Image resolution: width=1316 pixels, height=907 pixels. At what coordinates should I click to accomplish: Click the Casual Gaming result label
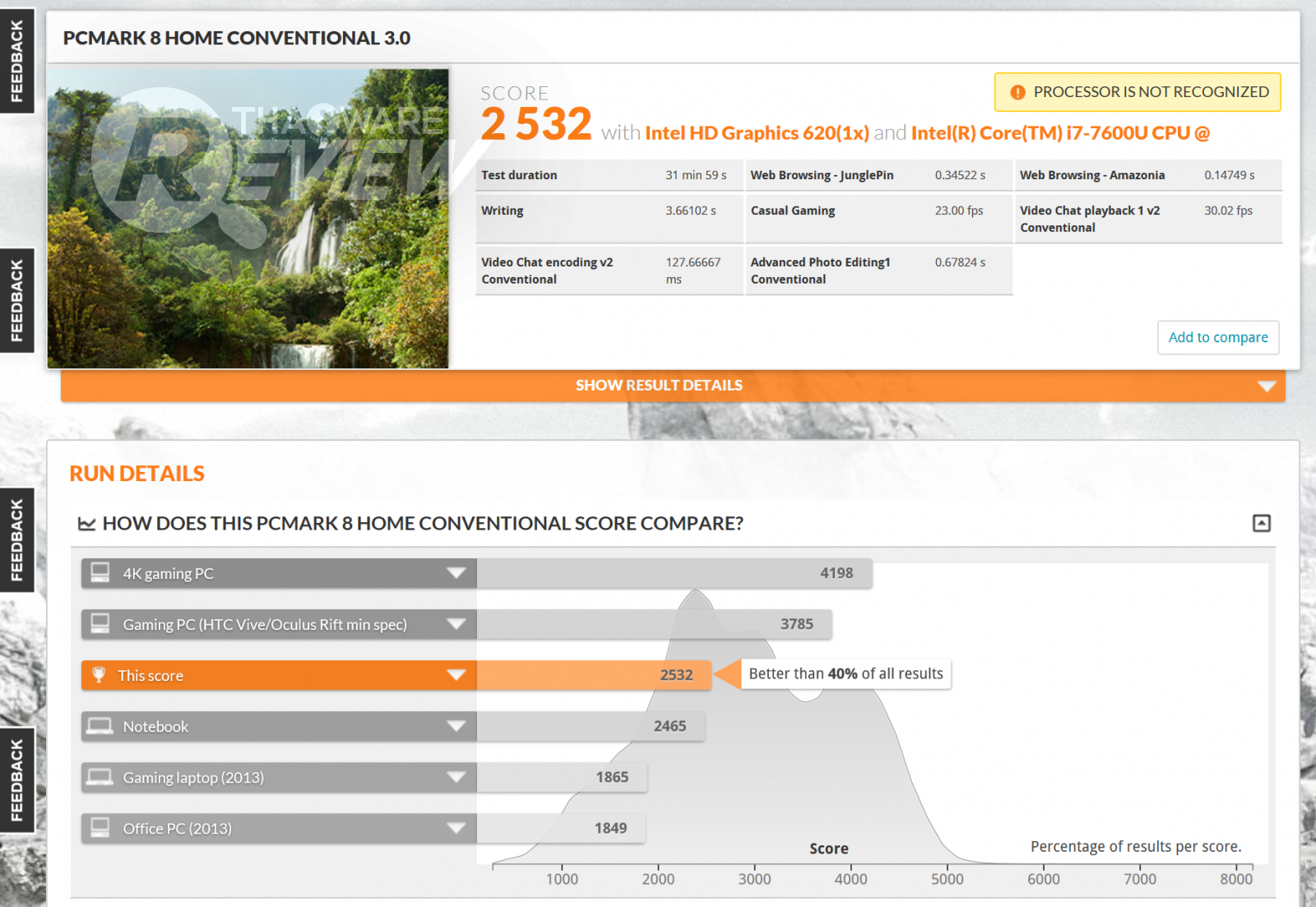click(793, 211)
